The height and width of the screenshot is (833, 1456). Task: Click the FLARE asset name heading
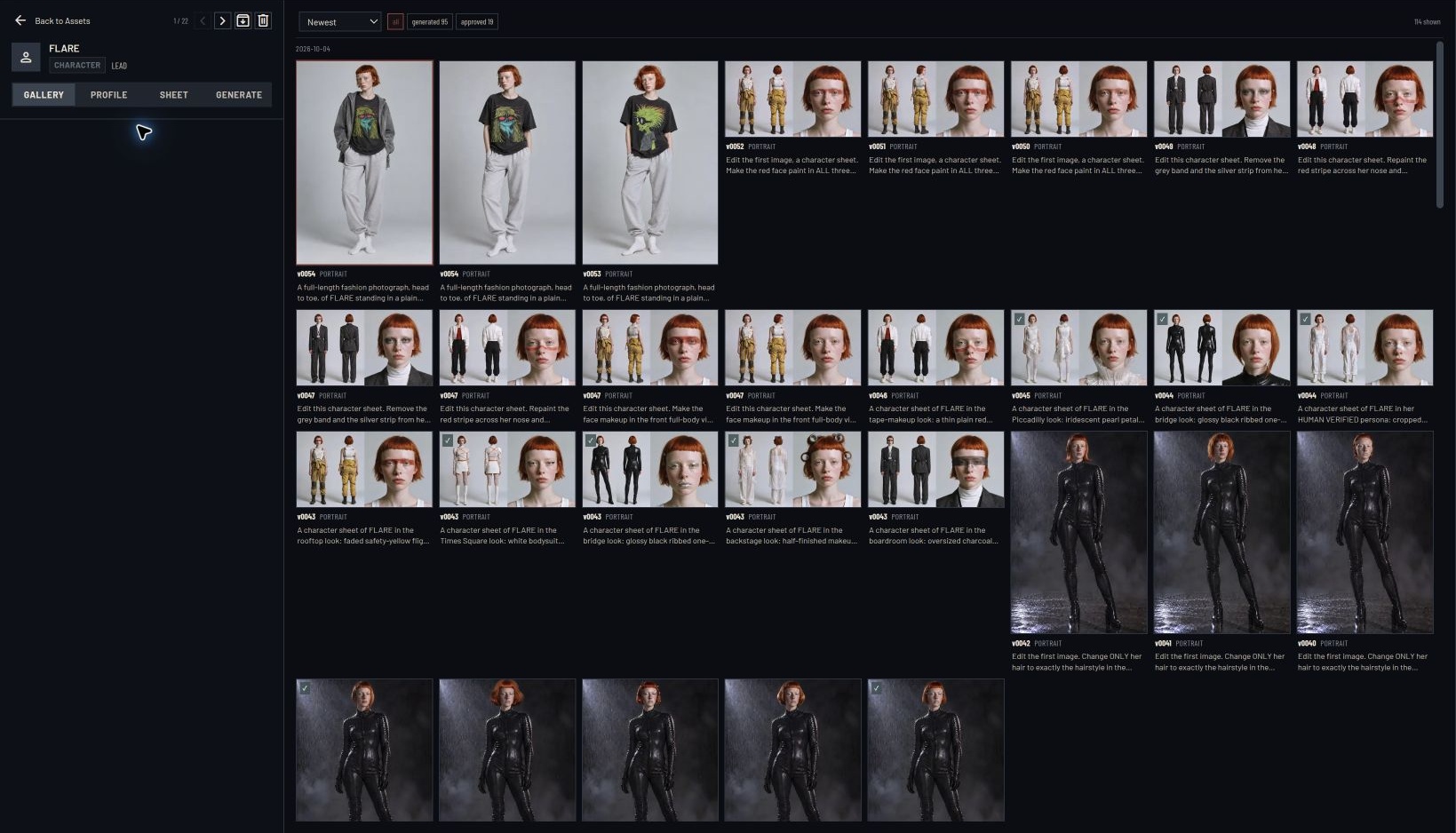pyautogui.click(x=64, y=48)
